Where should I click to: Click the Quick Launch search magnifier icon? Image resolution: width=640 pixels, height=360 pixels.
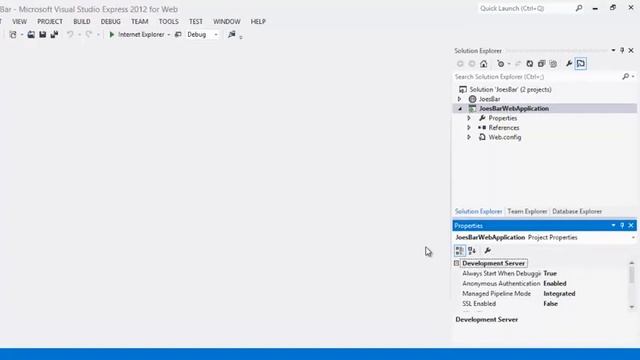click(x=579, y=8)
